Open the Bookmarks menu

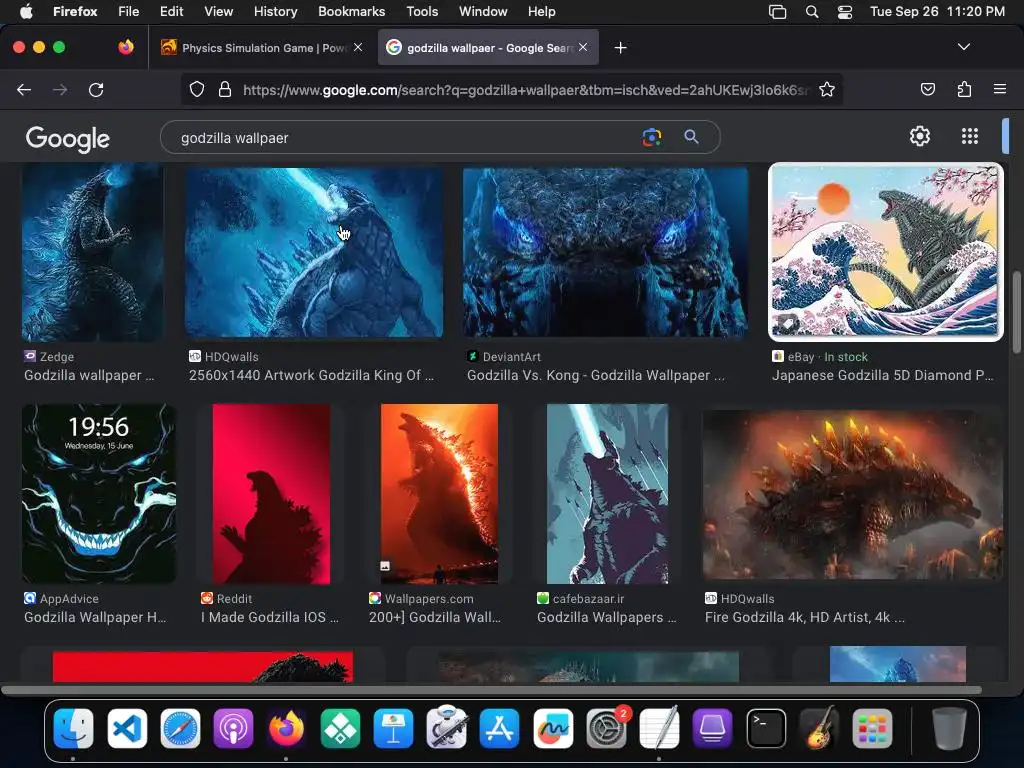(x=351, y=12)
